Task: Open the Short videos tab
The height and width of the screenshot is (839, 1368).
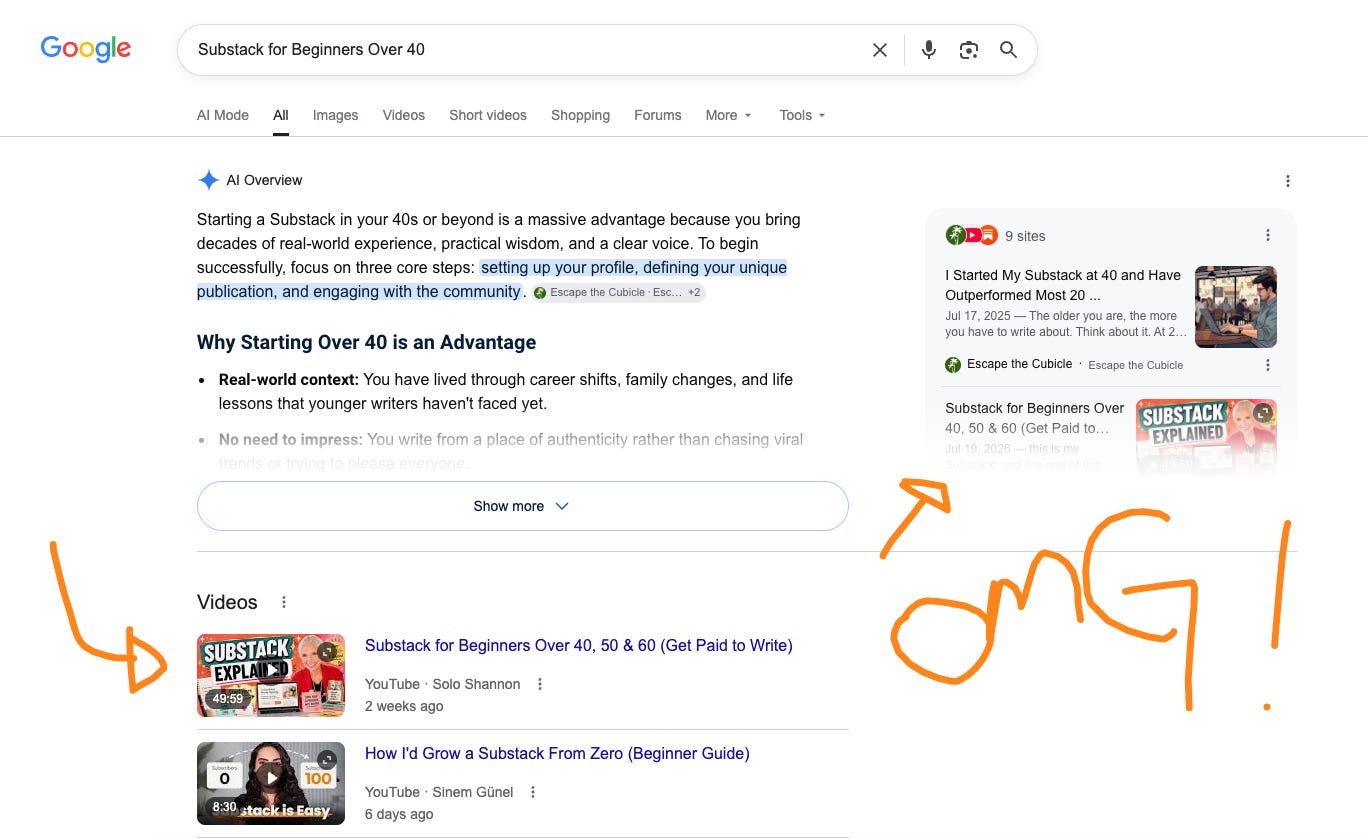Action: tap(488, 115)
